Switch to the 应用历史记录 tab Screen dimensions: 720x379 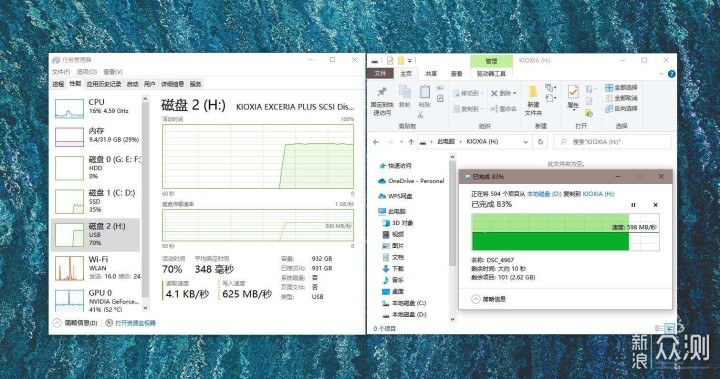[x=104, y=84]
